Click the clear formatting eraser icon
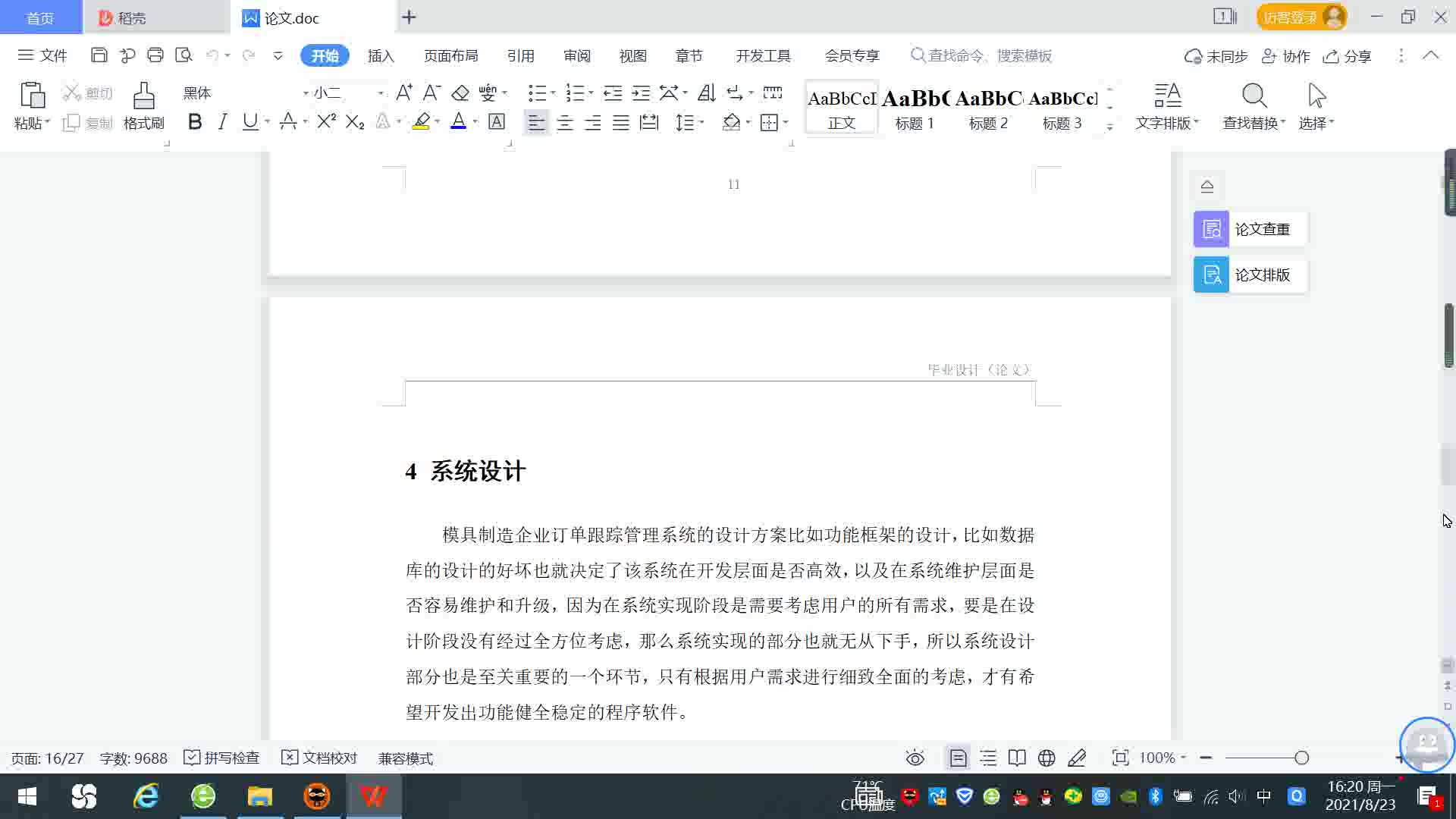Viewport: 1456px width, 819px height. (460, 93)
